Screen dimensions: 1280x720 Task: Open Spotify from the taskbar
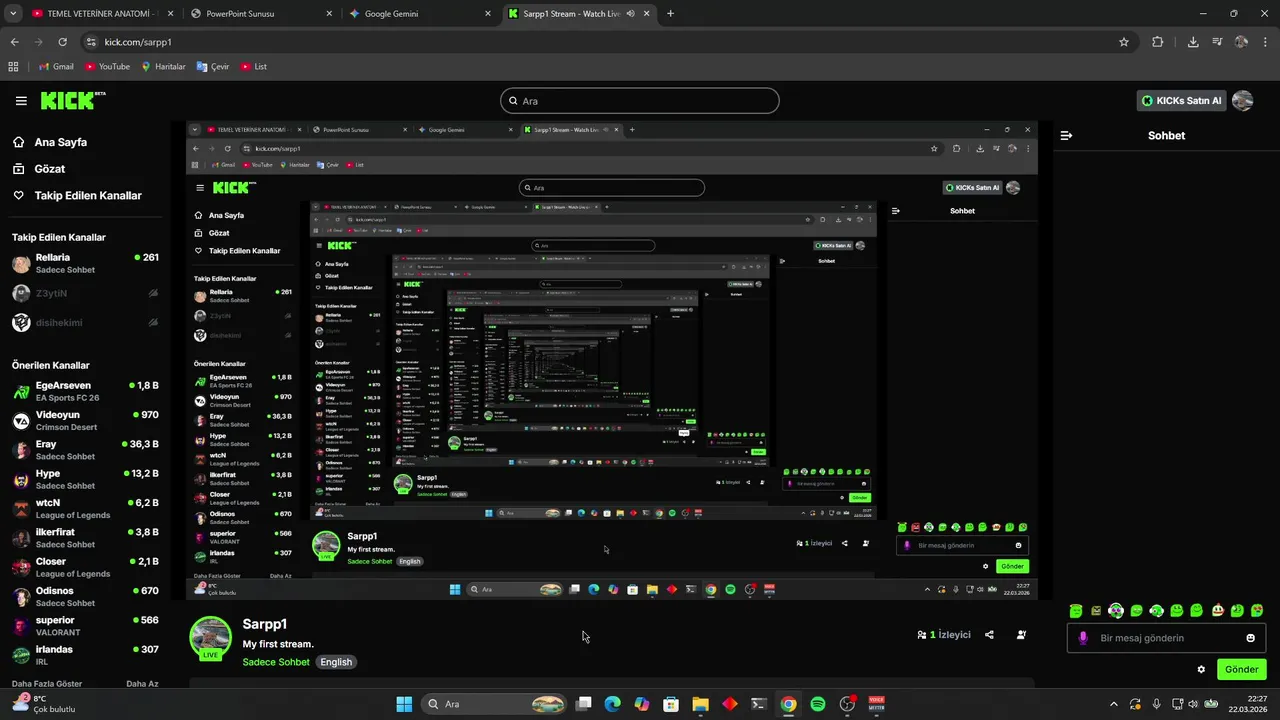coord(818,704)
